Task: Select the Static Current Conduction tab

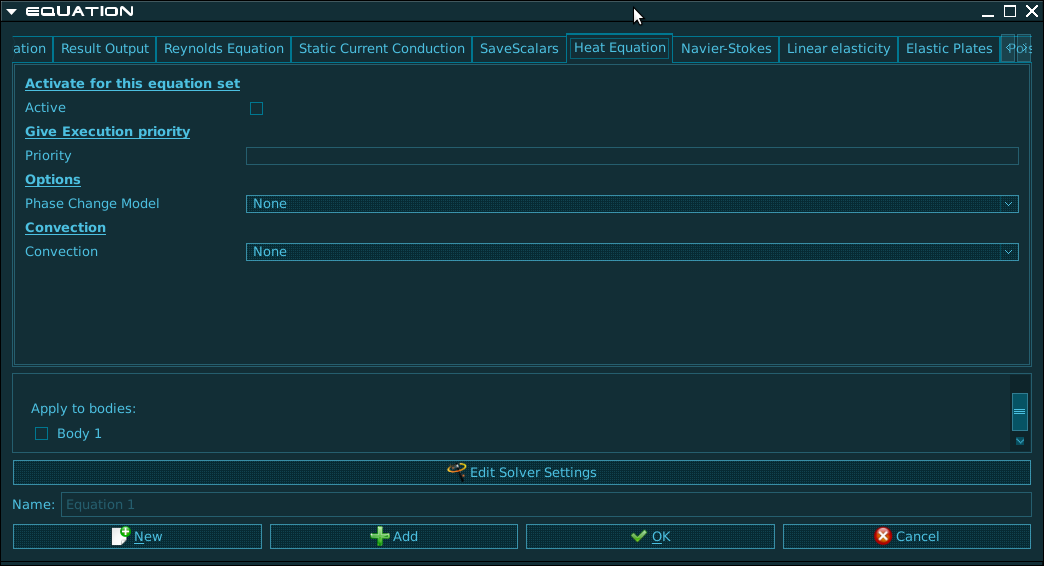Action: 382,48
